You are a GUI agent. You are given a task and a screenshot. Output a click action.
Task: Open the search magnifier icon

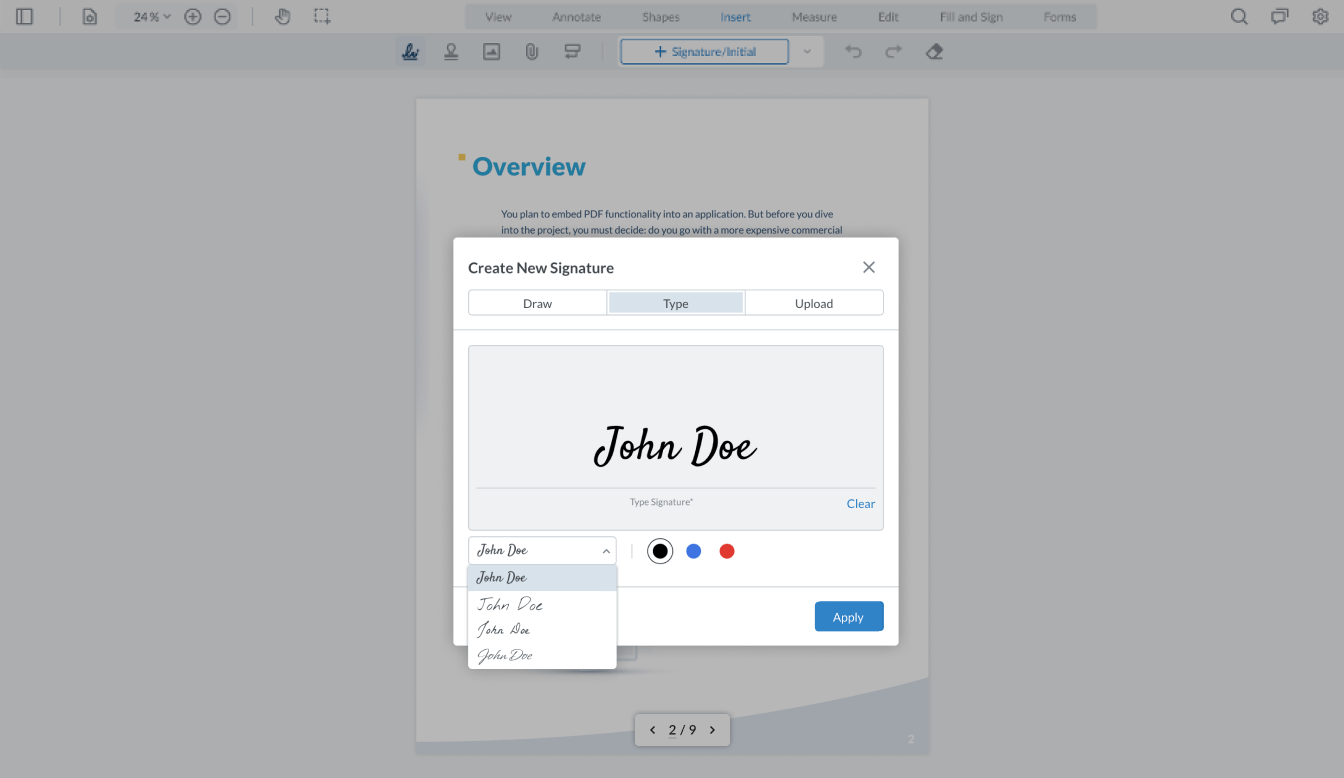[x=1239, y=16]
